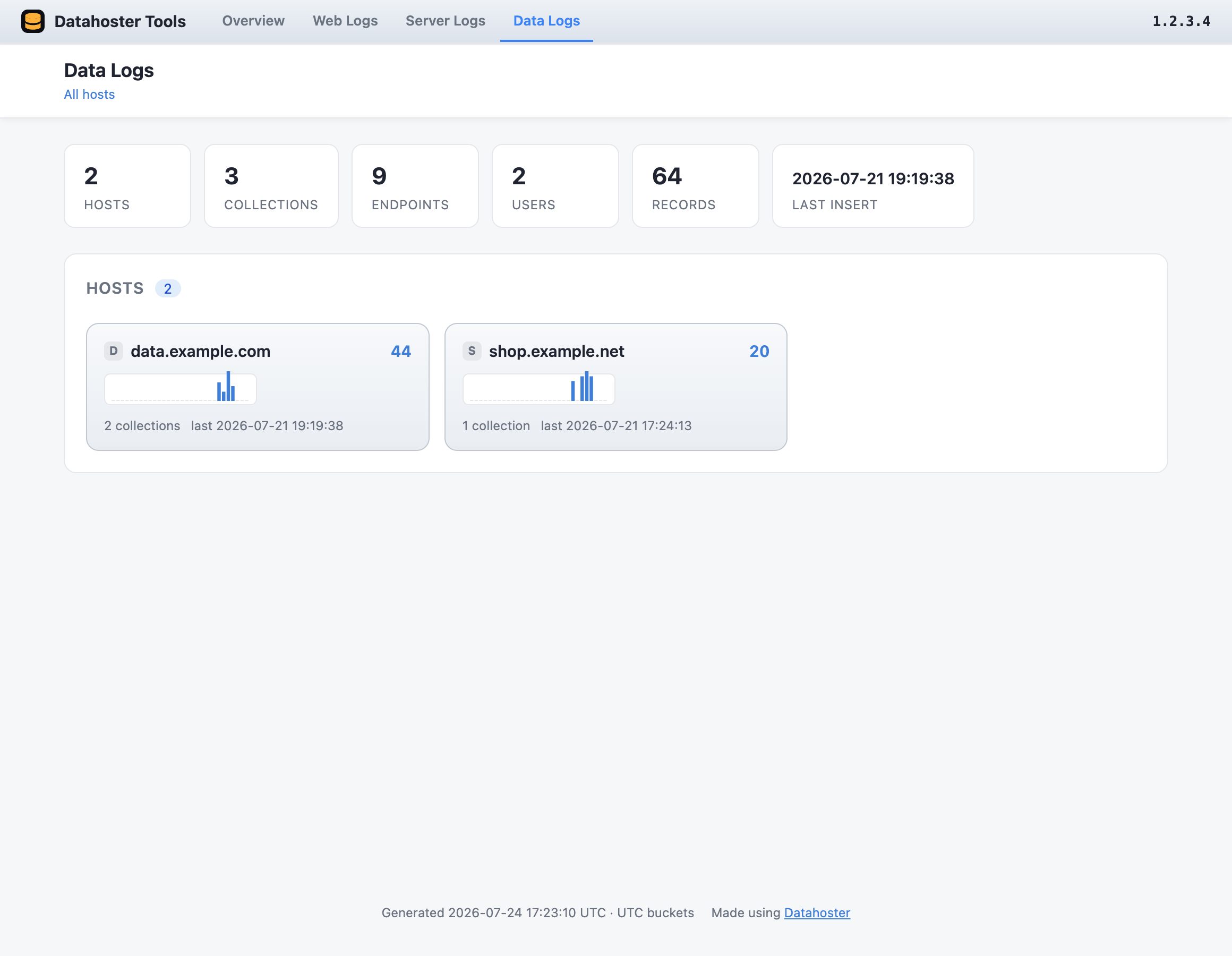Click the 'Generated 2026-07-24 17:23:10 UTC' footer text

point(493,912)
